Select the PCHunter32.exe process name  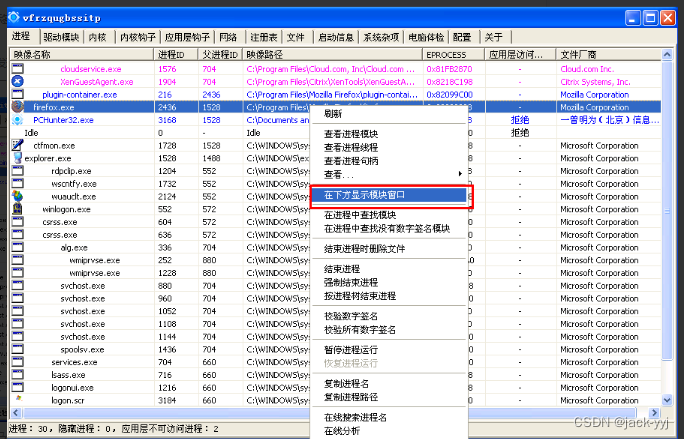pyautogui.click(x=63, y=120)
